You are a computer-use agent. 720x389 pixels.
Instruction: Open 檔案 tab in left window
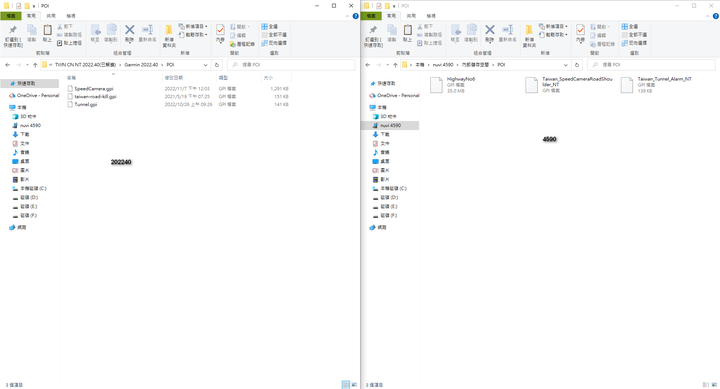(11, 16)
